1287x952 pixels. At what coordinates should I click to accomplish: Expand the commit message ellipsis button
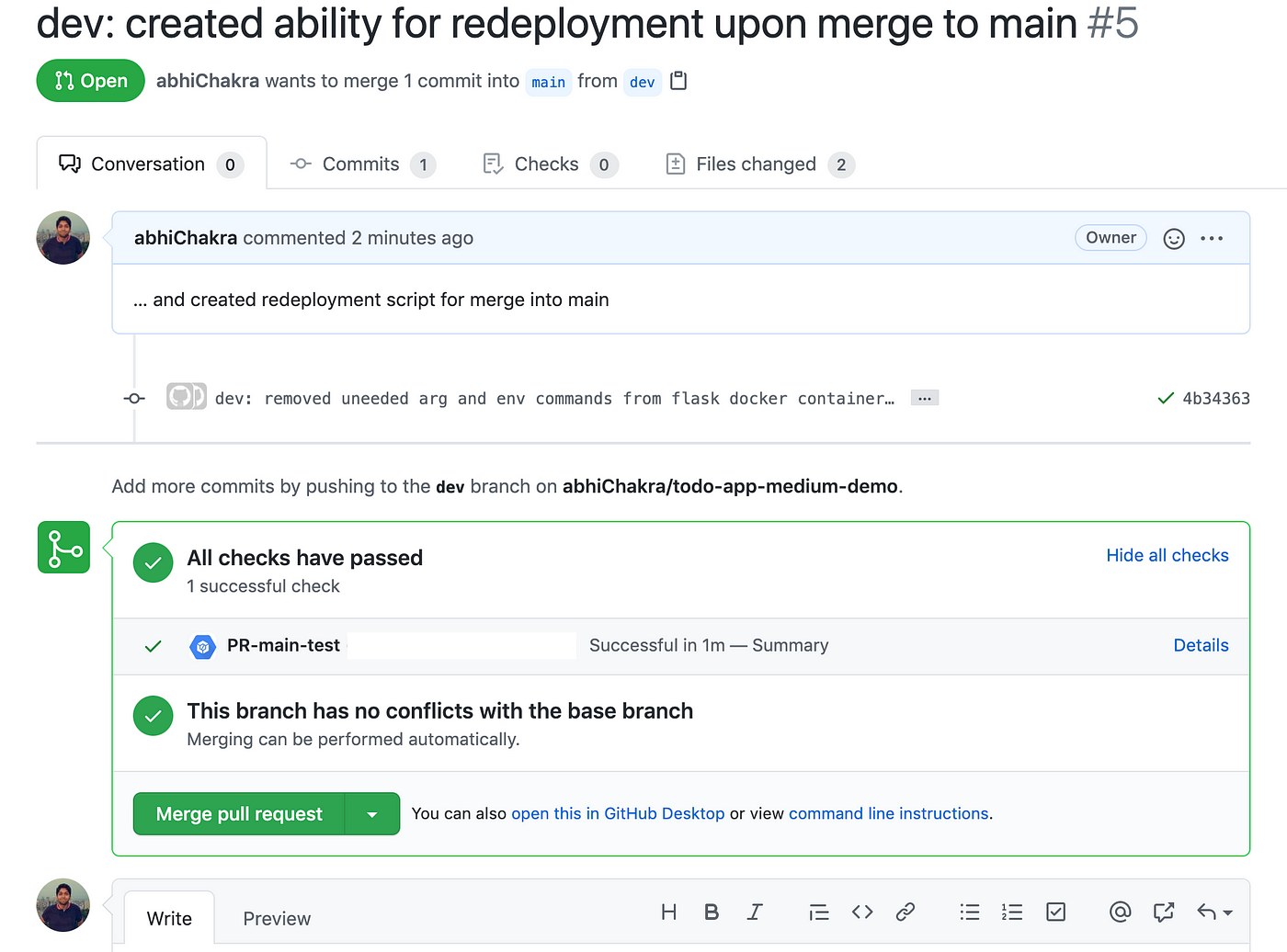pyautogui.click(x=925, y=398)
